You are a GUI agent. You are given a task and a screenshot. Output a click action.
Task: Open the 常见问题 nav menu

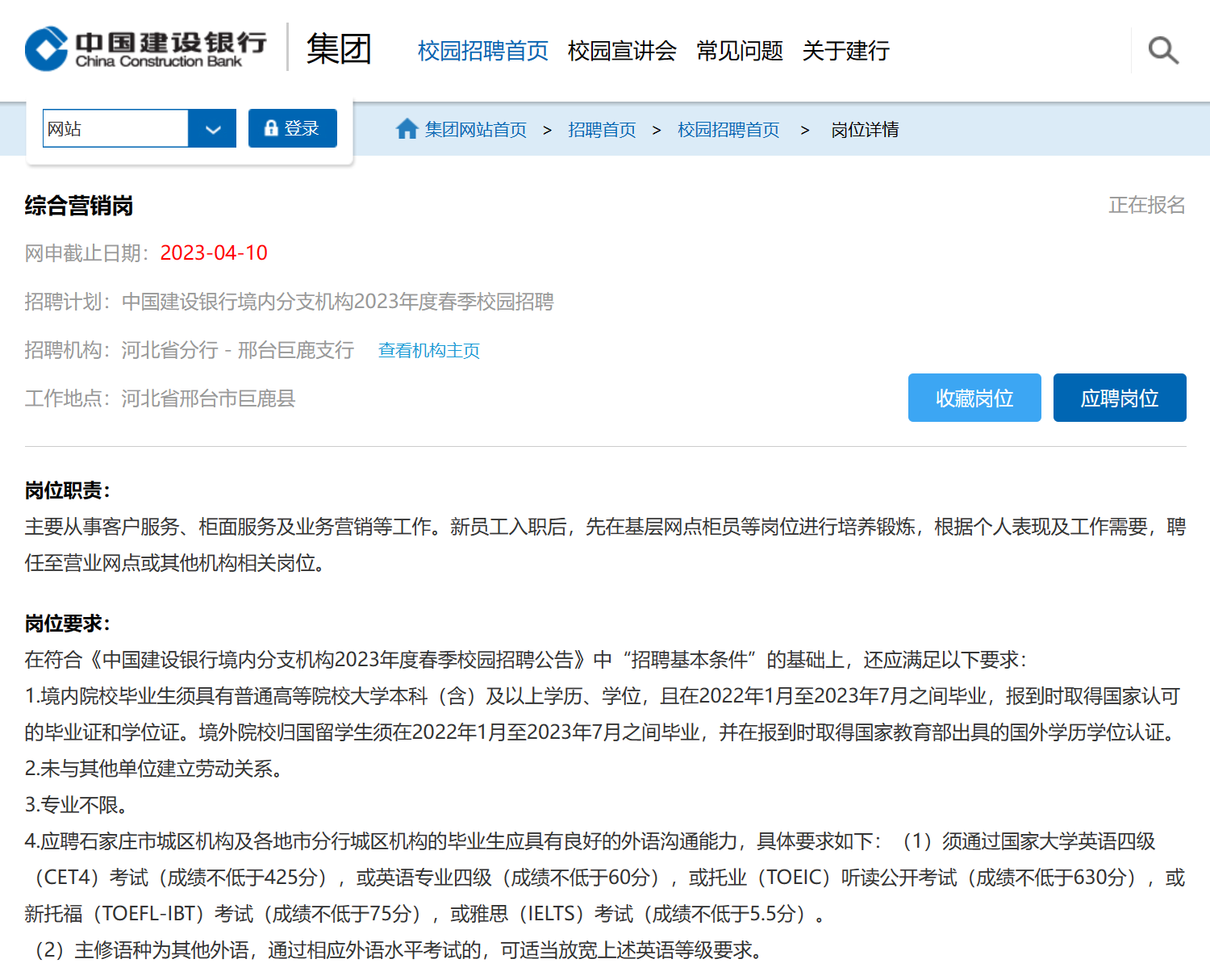point(740,51)
